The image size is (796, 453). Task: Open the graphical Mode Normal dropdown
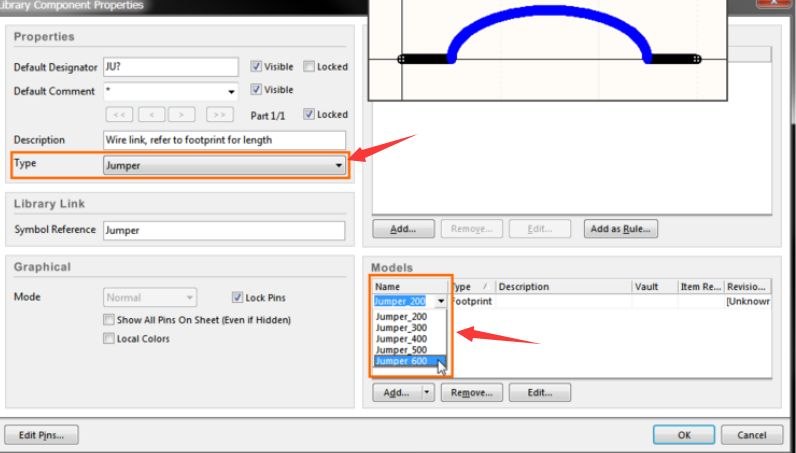tap(150, 298)
